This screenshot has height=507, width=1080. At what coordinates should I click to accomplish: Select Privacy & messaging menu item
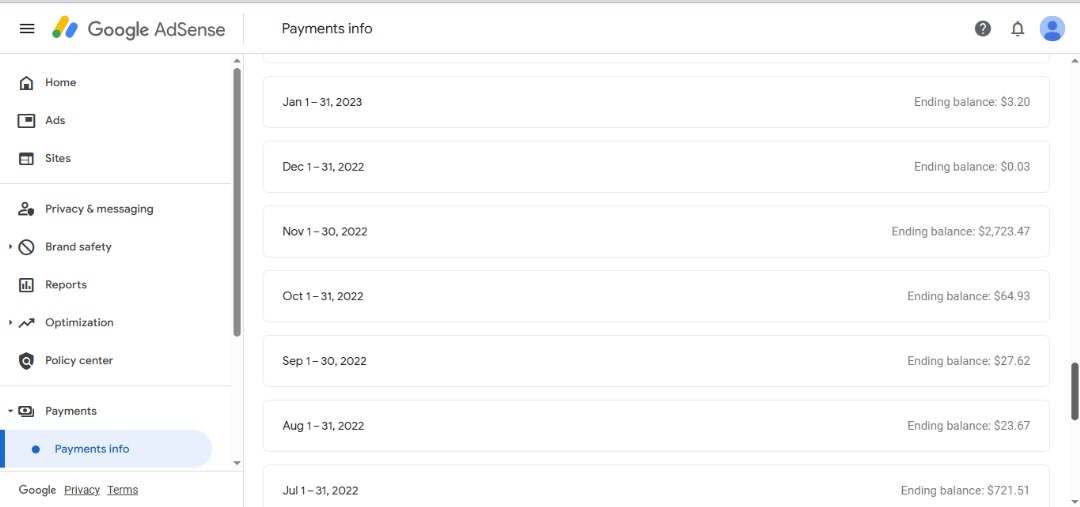(x=98, y=209)
